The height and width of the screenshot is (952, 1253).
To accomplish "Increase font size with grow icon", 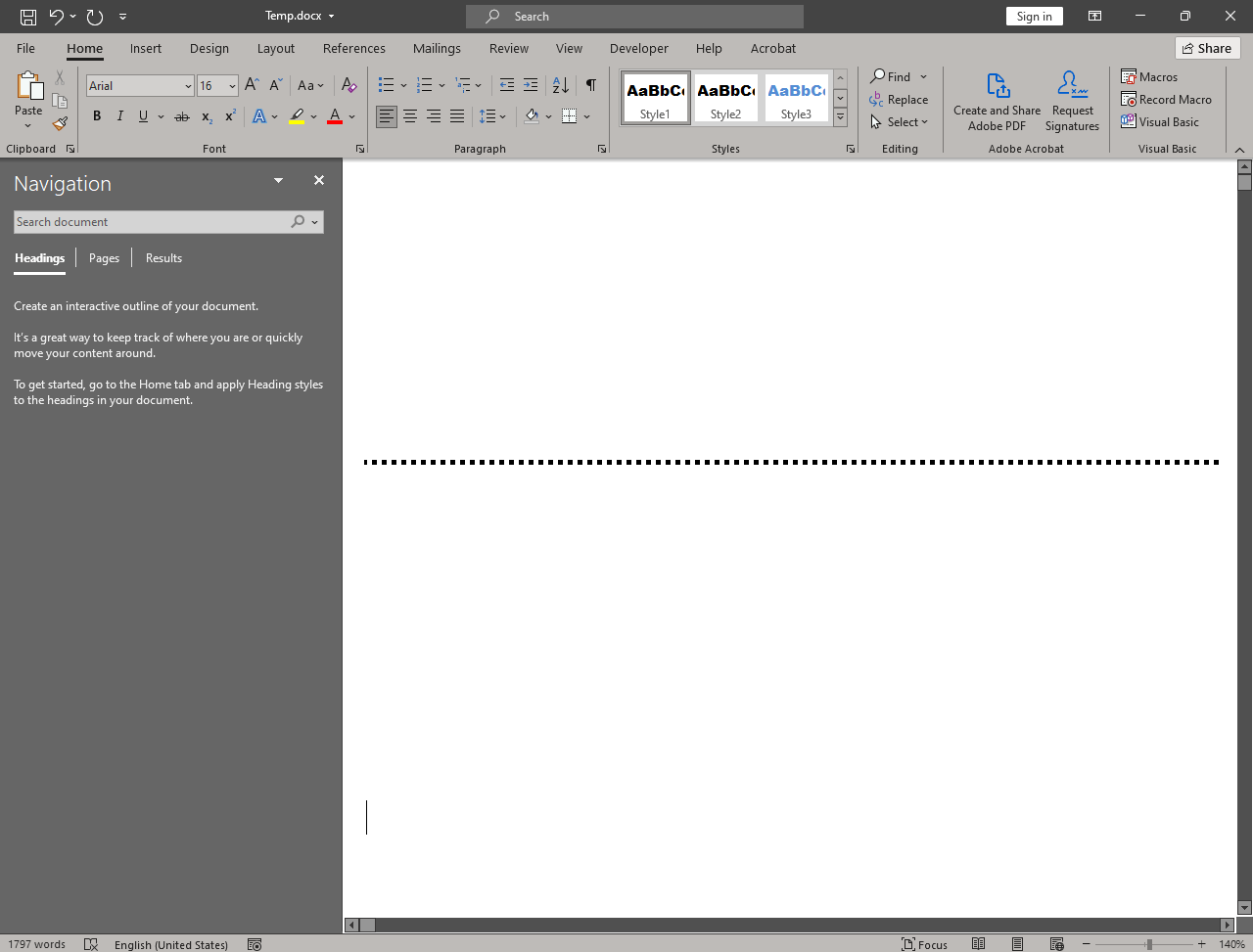I will tap(252, 85).
